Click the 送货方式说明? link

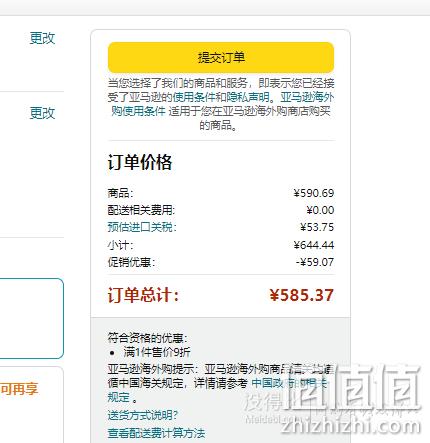(x=143, y=415)
